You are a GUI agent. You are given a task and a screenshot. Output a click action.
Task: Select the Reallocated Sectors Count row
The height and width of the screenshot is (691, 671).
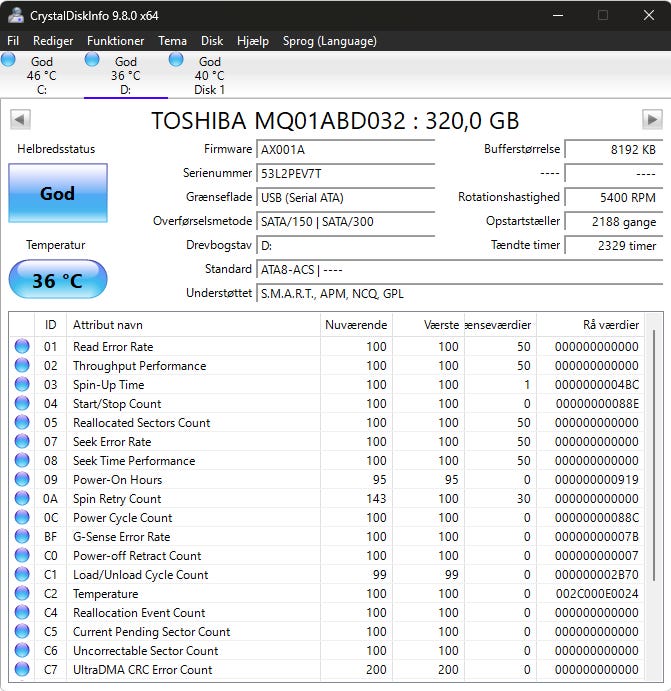point(141,423)
